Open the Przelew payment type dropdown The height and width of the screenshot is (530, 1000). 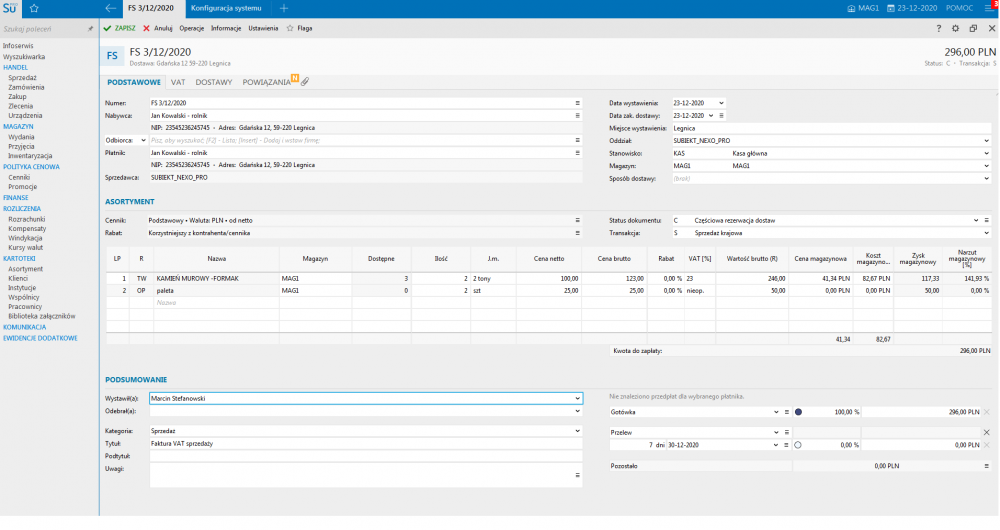click(x=776, y=432)
